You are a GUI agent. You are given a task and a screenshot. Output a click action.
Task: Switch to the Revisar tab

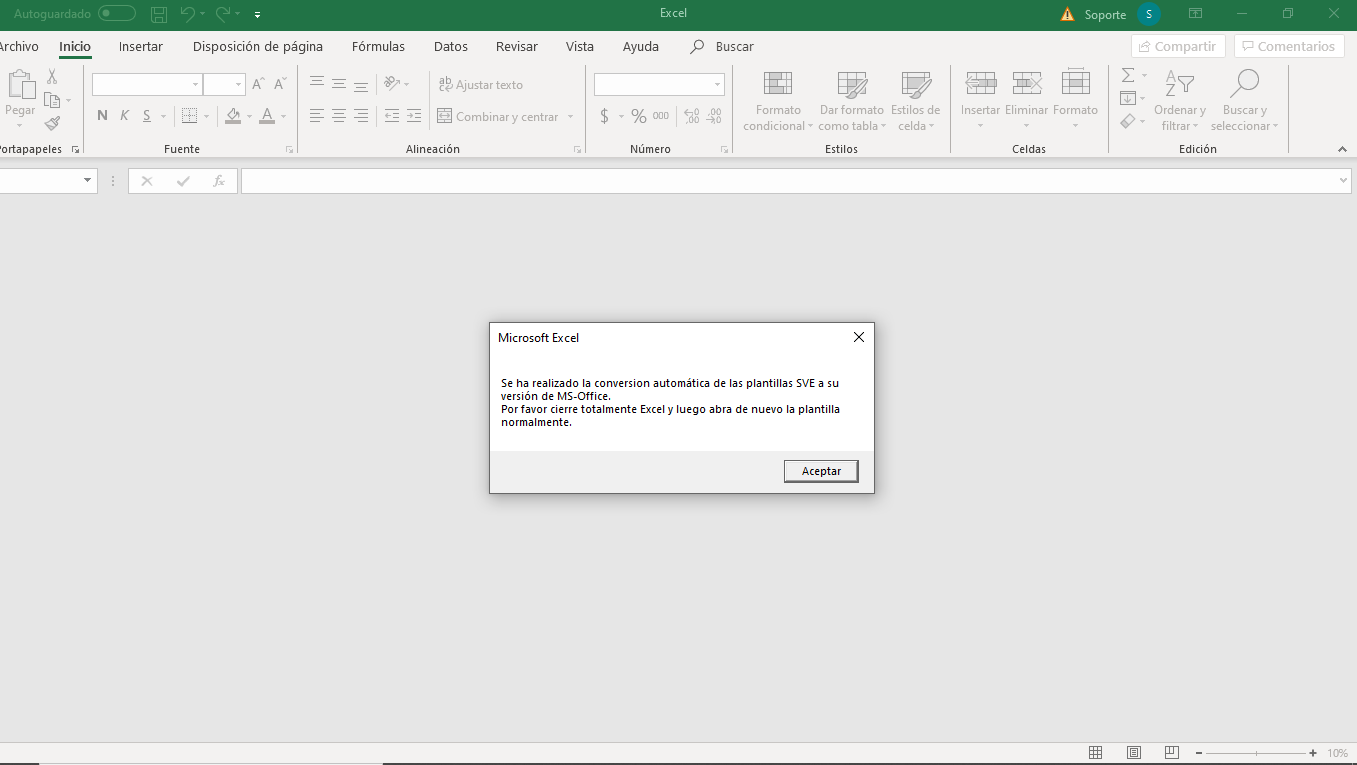517,46
